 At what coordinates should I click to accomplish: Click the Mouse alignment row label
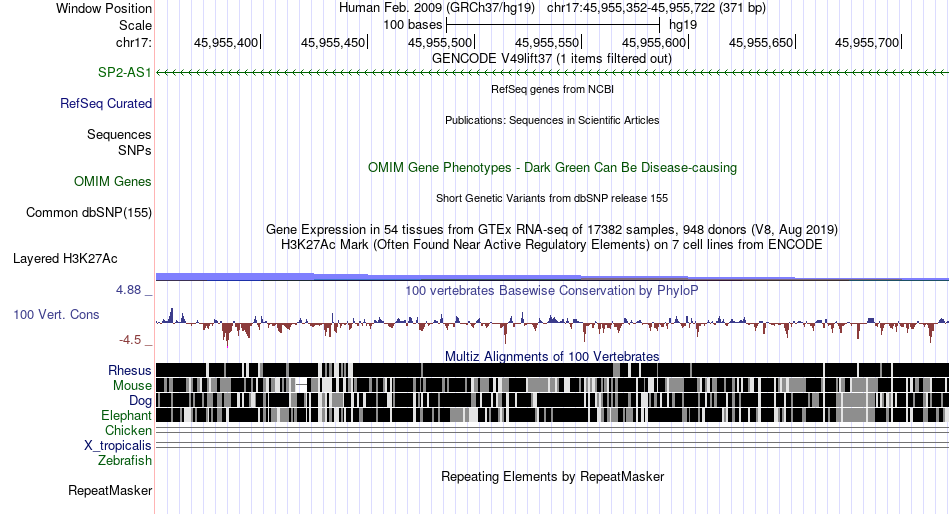pos(132,386)
